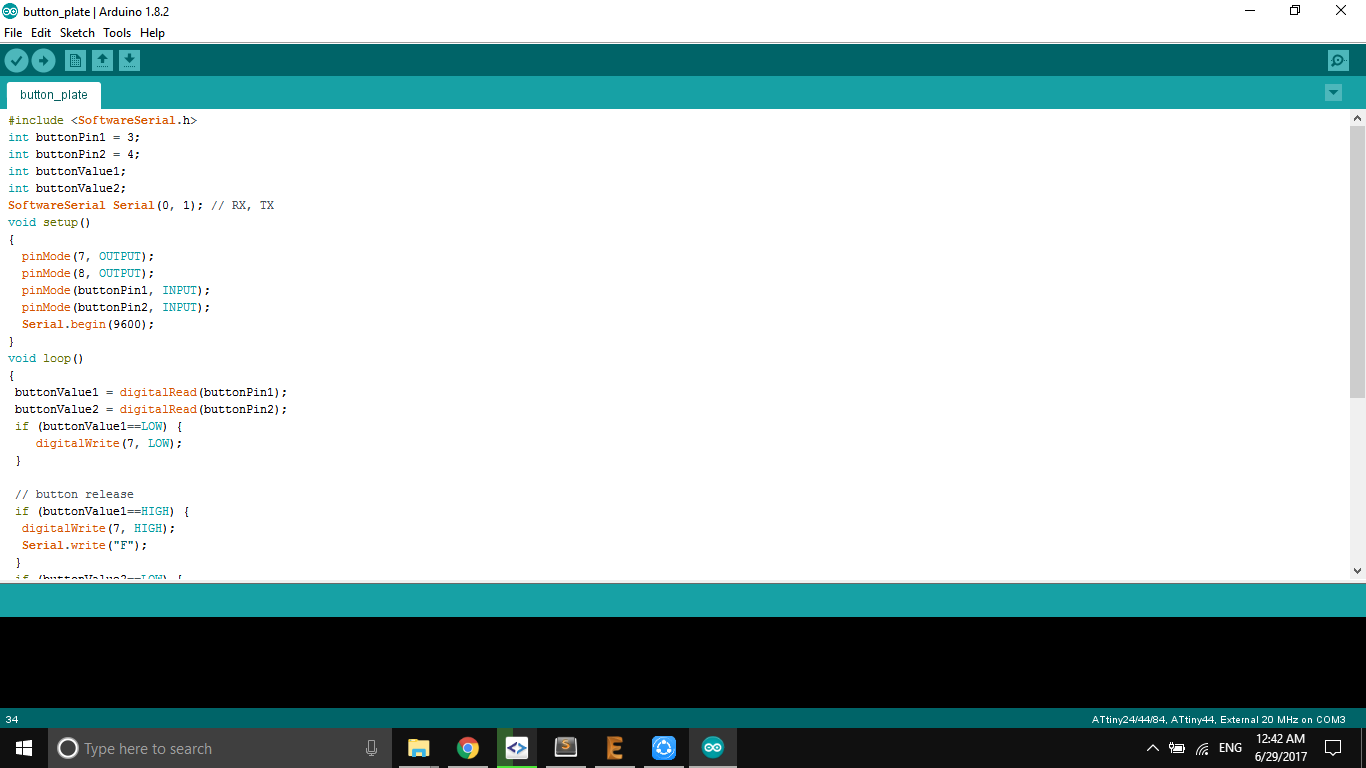The height and width of the screenshot is (768, 1366).
Task: Open the Action Center notification icon
Action: (1333, 748)
